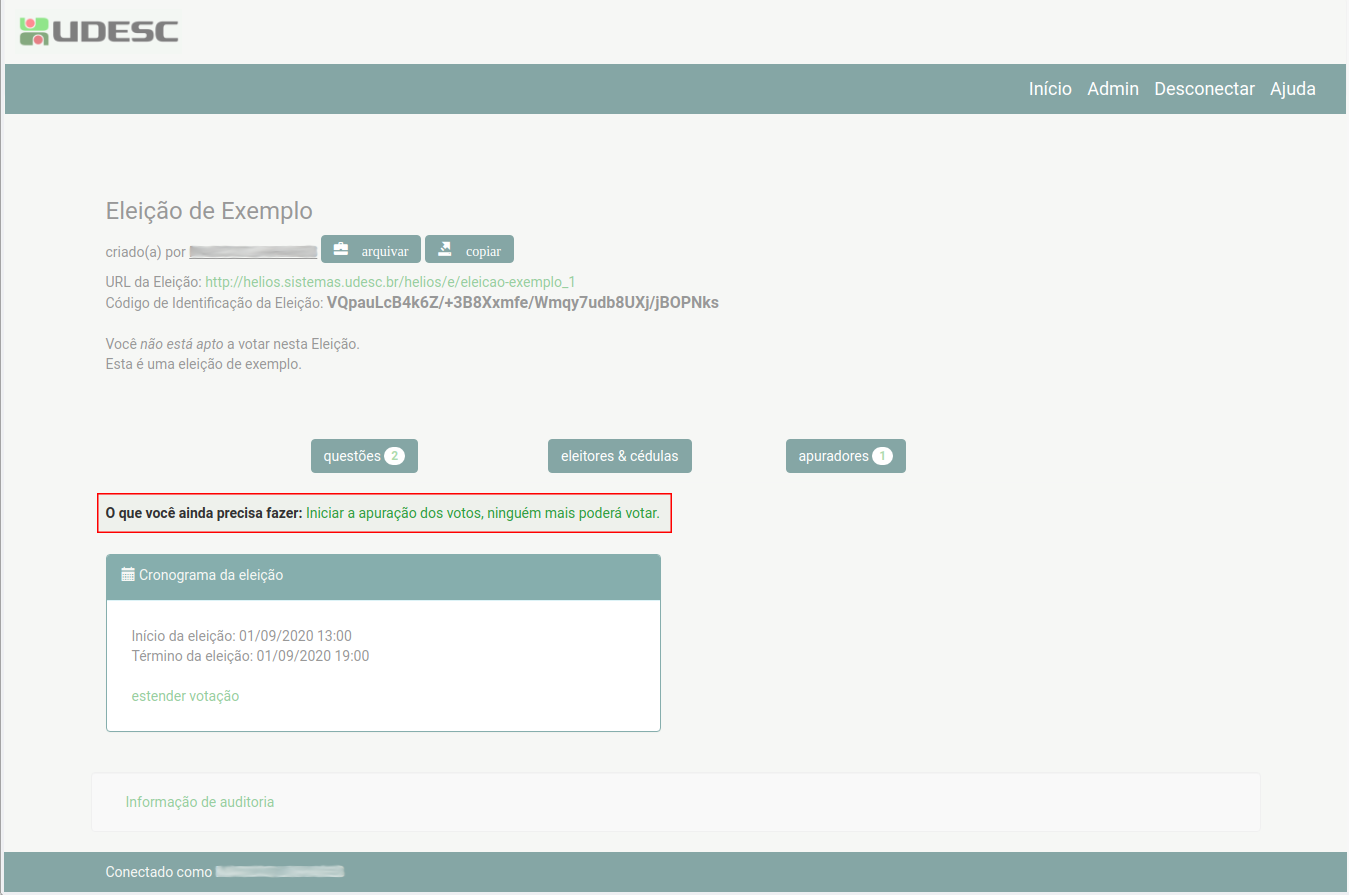
Task: Go to Início in the top navigation
Action: click(1050, 89)
